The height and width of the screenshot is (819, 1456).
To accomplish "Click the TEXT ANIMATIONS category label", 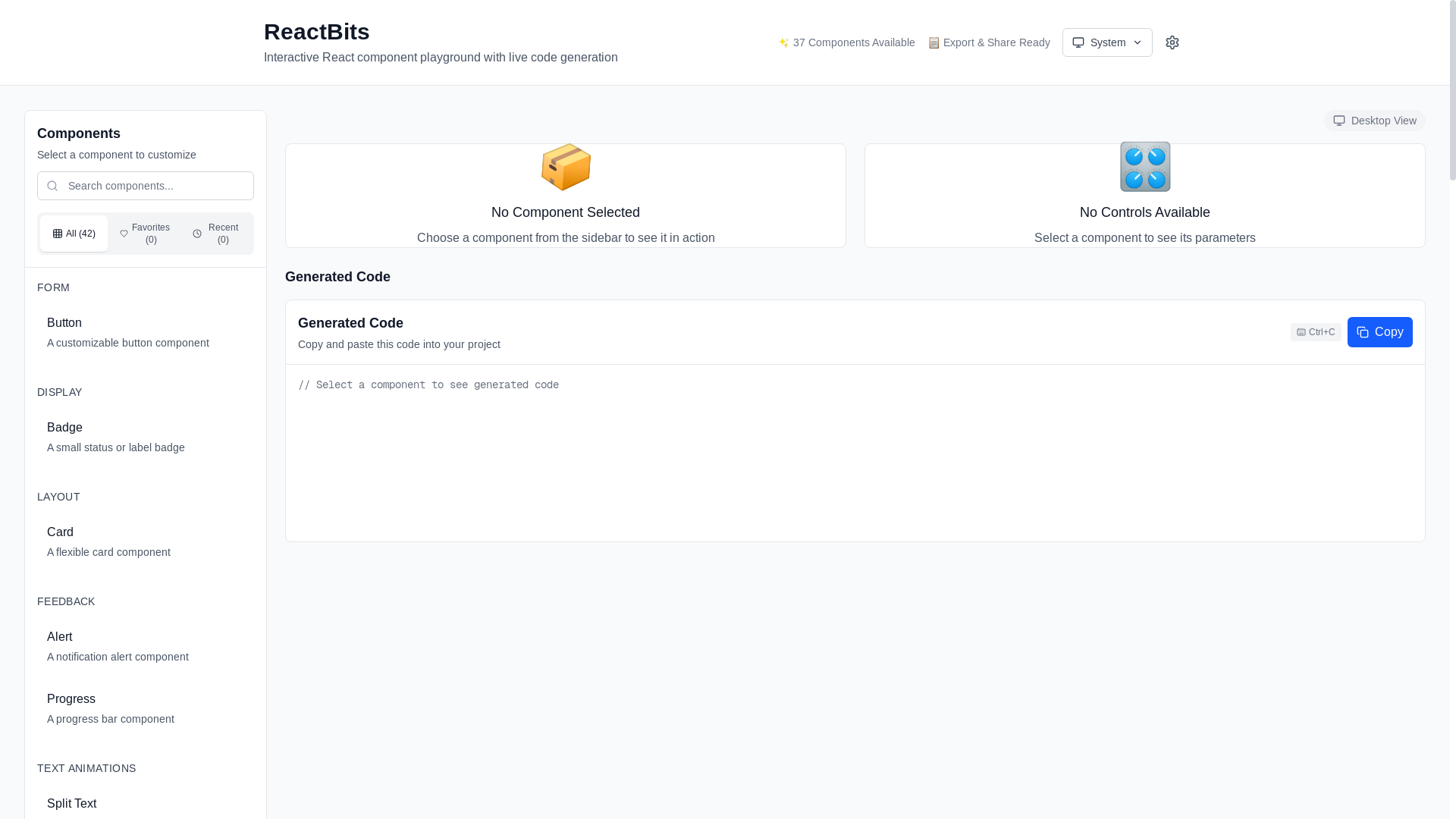I will coord(86,768).
